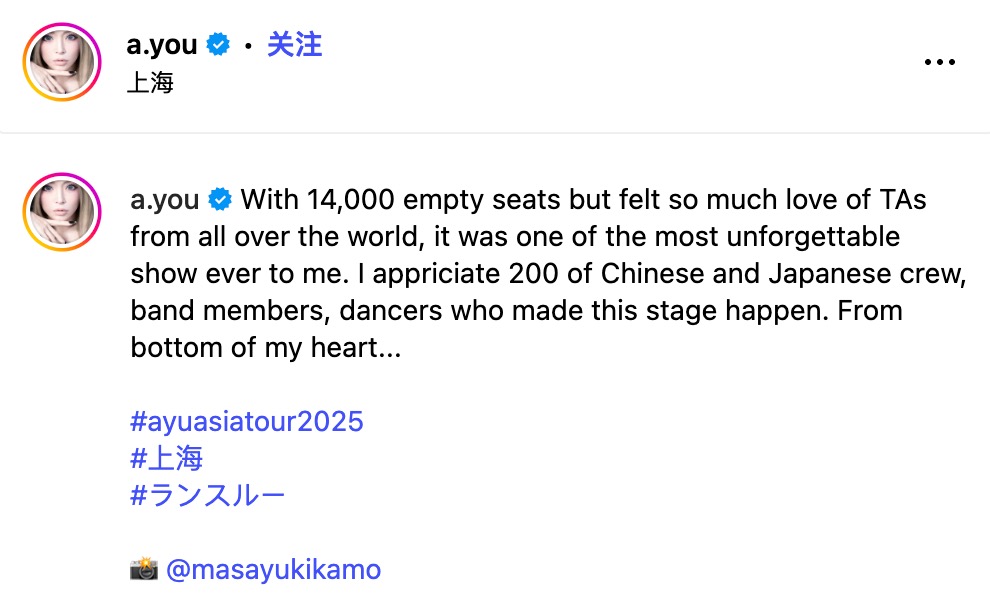Open the #上海 hashtag link
This screenshot has height=600, width=990.
tap(167, 458)
